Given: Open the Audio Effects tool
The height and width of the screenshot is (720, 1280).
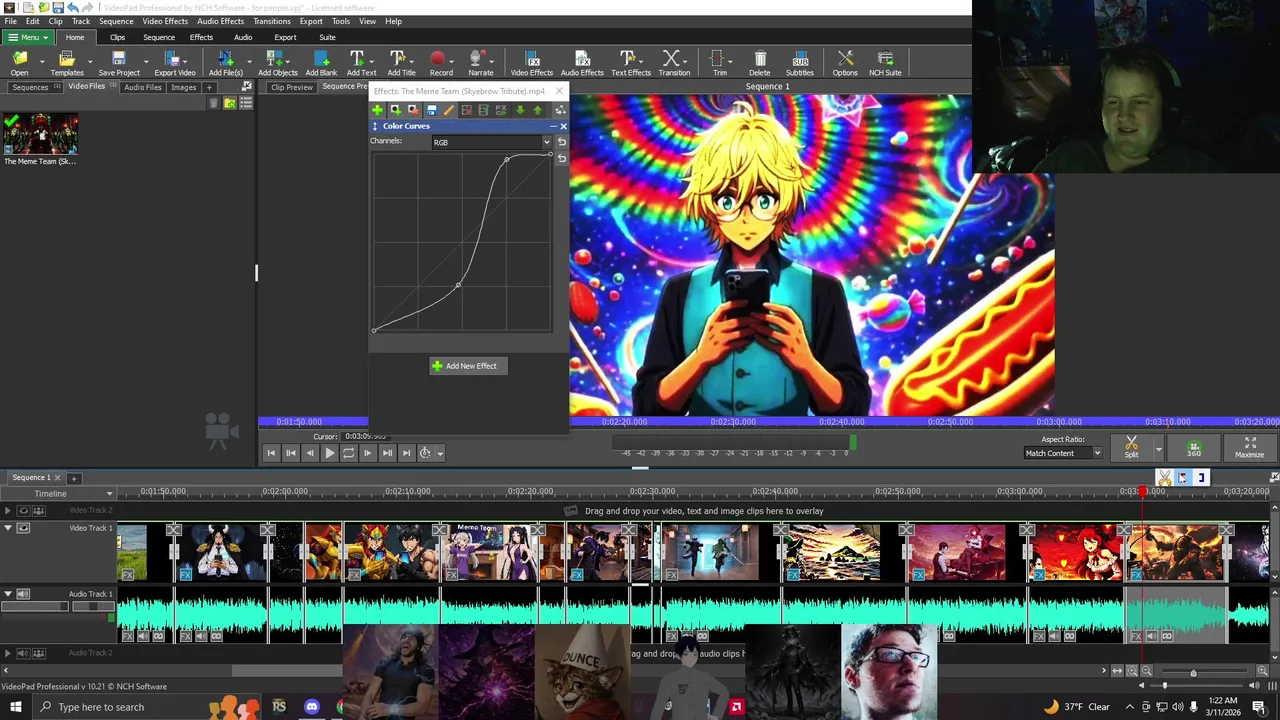Looking at the screenshot, I should pyautogui.click(x=582, y=63).
